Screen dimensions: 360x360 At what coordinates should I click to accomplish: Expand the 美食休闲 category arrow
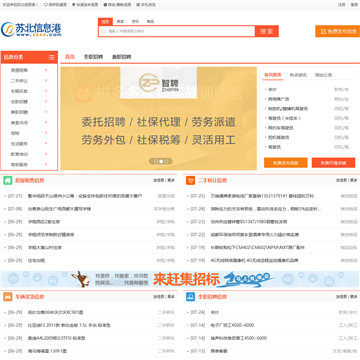[46, 122]
